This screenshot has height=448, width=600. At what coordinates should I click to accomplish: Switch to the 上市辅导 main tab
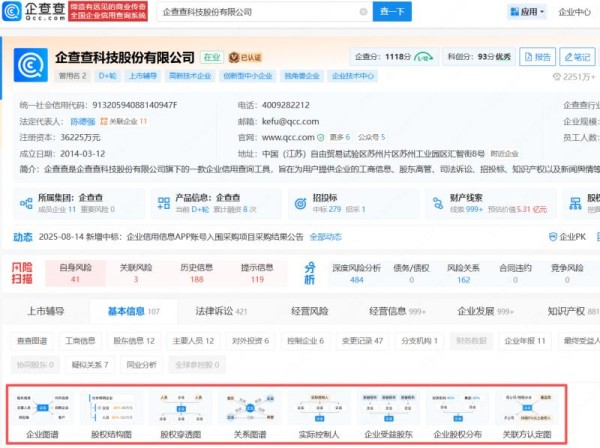[x=46, y=311]
